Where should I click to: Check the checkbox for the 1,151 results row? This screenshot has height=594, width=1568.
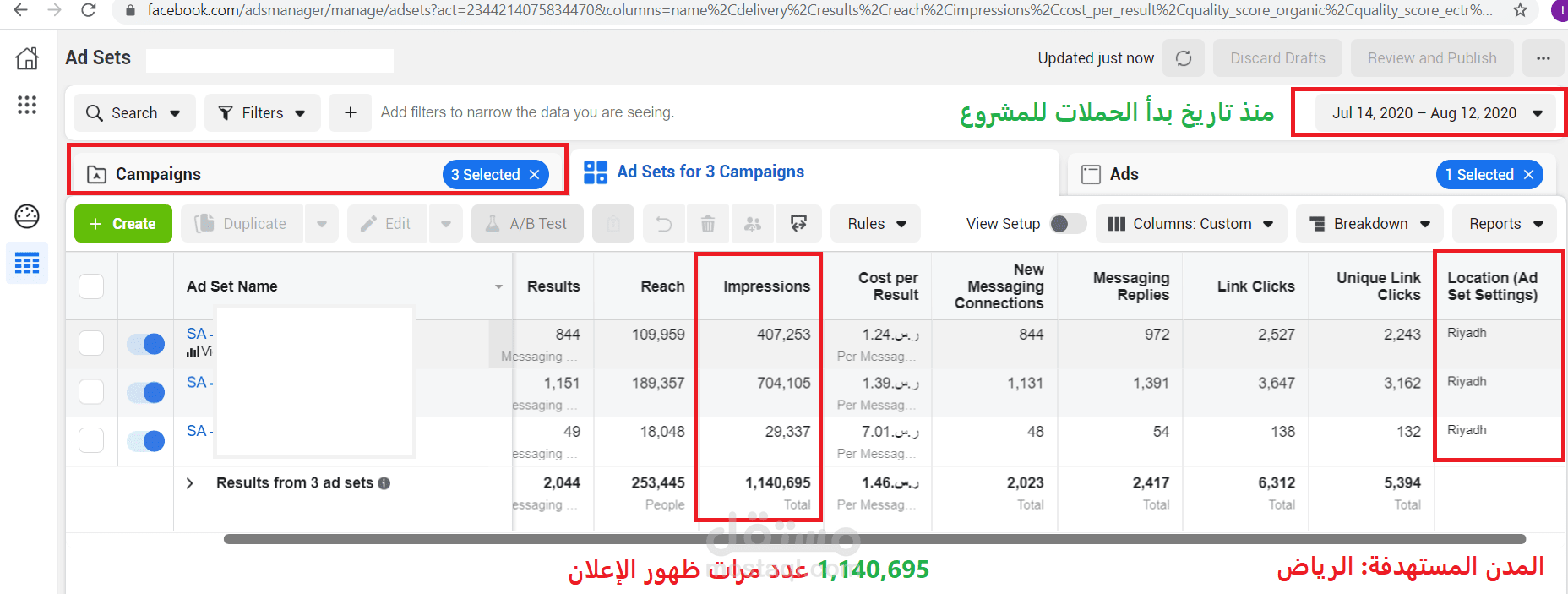point(91,391)
